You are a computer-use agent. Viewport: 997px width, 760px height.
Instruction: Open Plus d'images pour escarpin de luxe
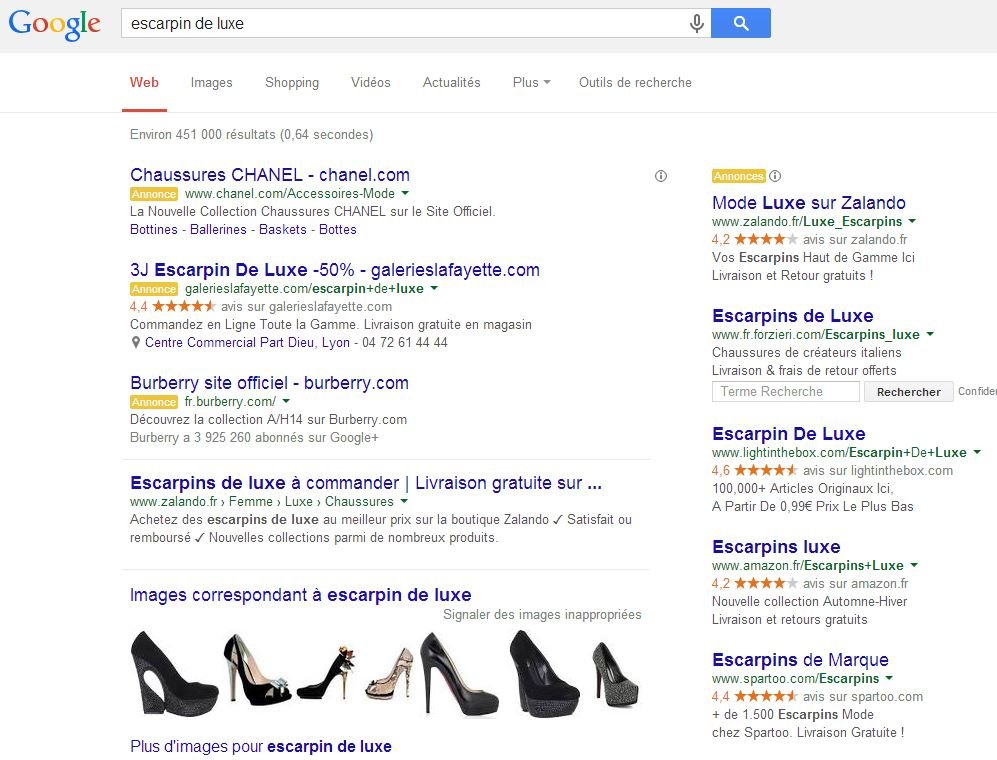coord(261,746)
